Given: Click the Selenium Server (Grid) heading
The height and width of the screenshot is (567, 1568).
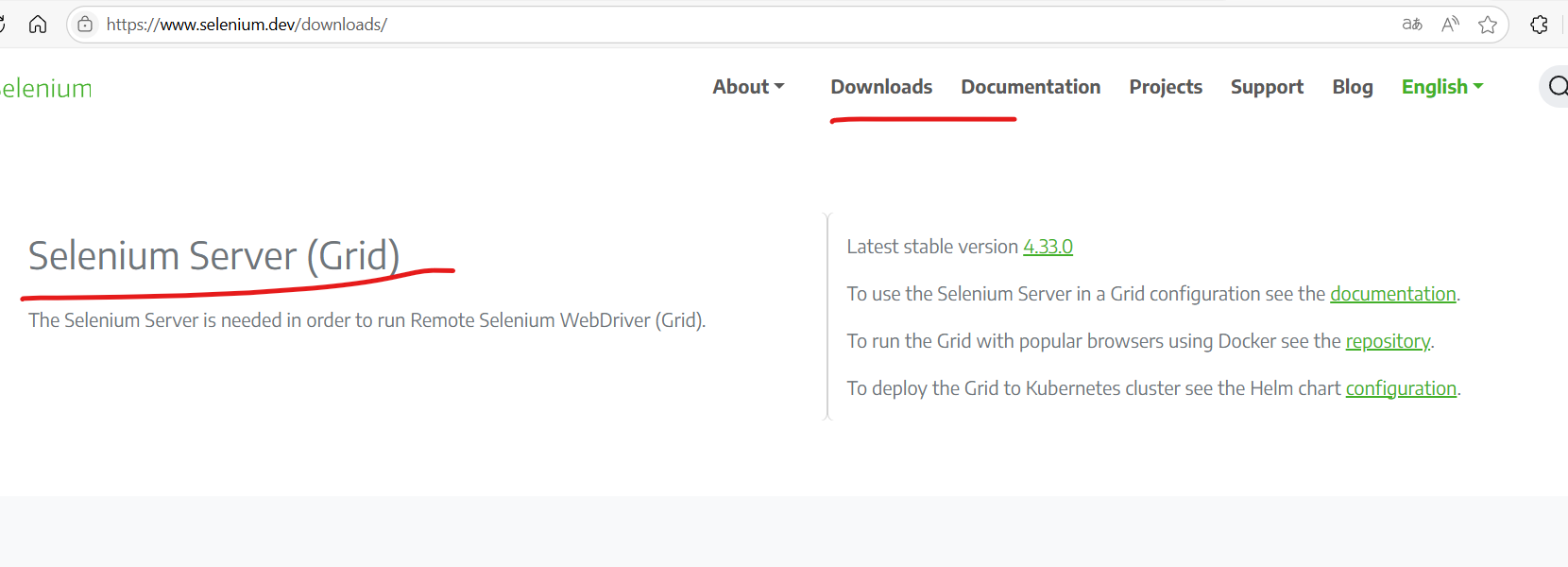Looking at the screenshot, I should (214, 256).
